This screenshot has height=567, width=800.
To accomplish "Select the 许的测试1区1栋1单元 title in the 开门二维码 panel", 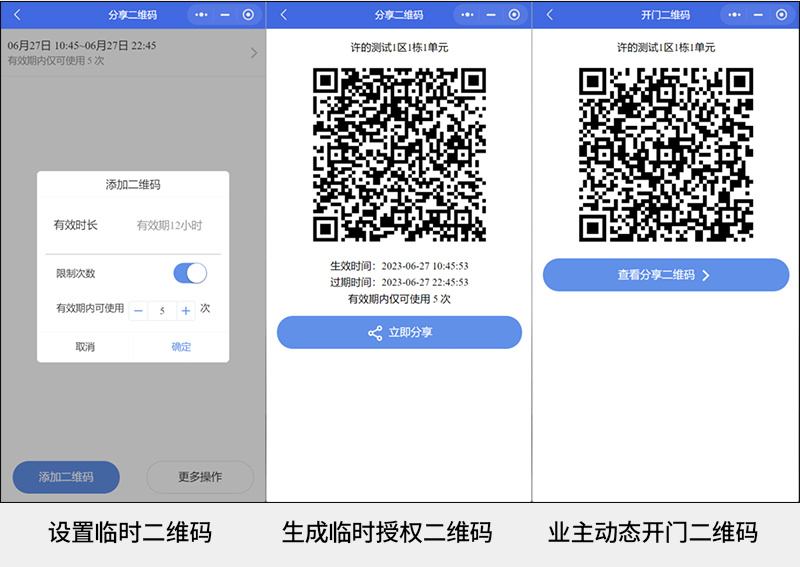I will coord(666,47).
